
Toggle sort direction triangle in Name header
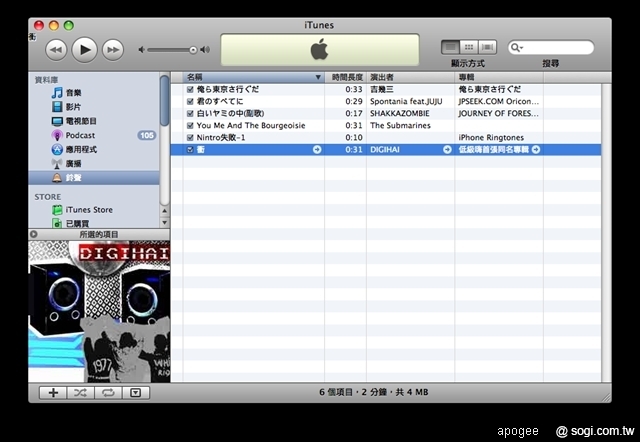tap(318, 77)
